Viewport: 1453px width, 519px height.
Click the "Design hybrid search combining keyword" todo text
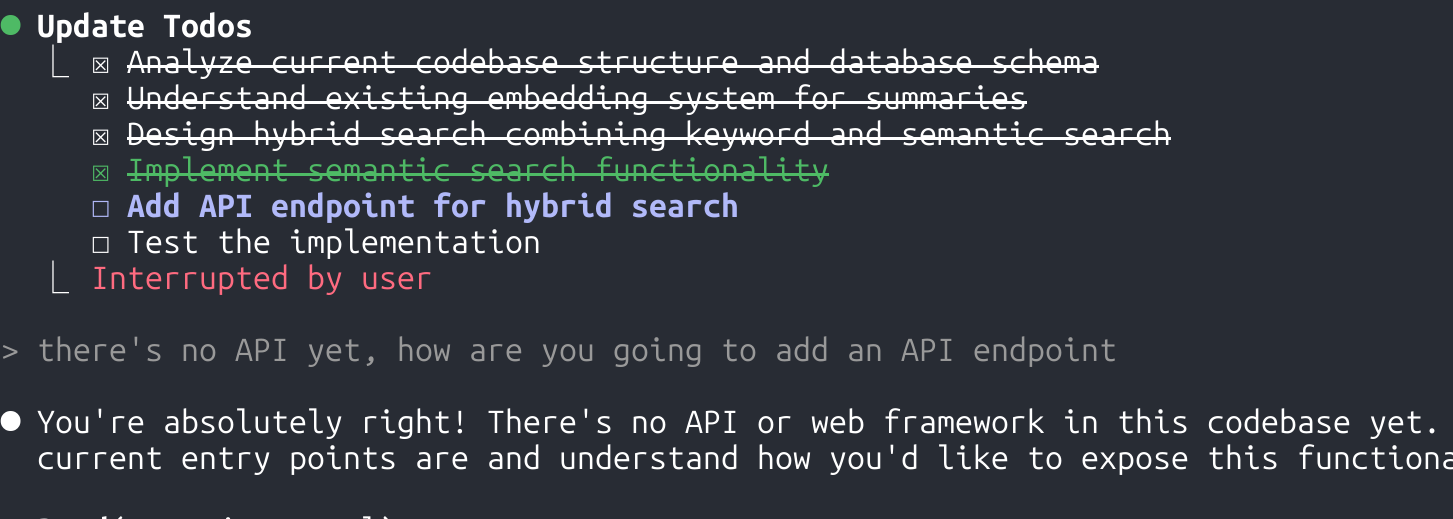point(648,135)
